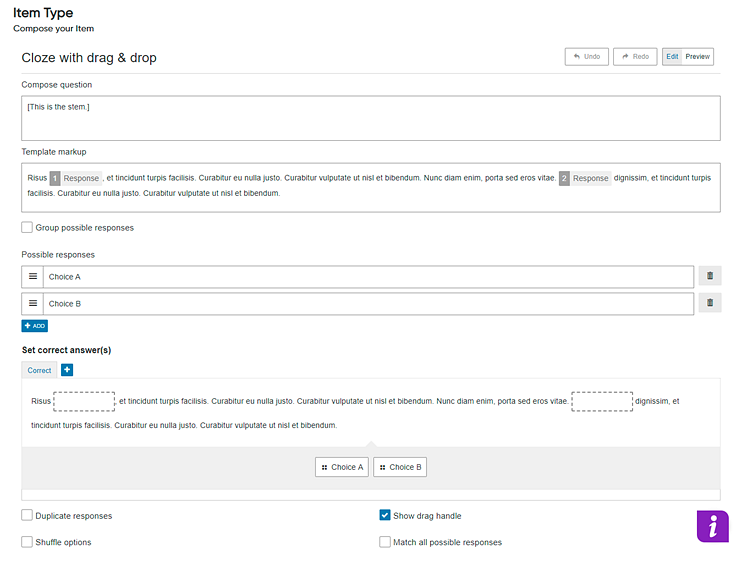Click the 'Item Type' page title
This screenshot has height=582, width=742.
[43, 13]
